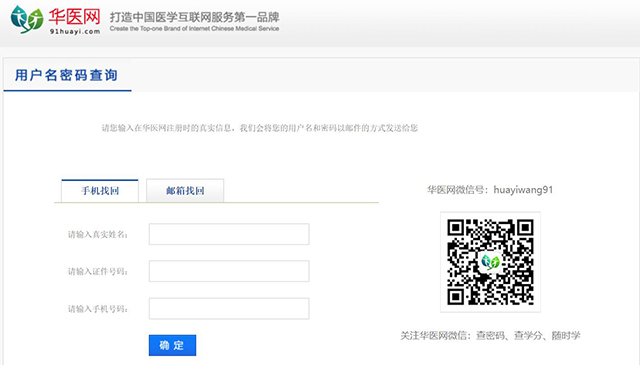Click the 请输入证件号码 label
640x365 pixels.
point(98,272)
